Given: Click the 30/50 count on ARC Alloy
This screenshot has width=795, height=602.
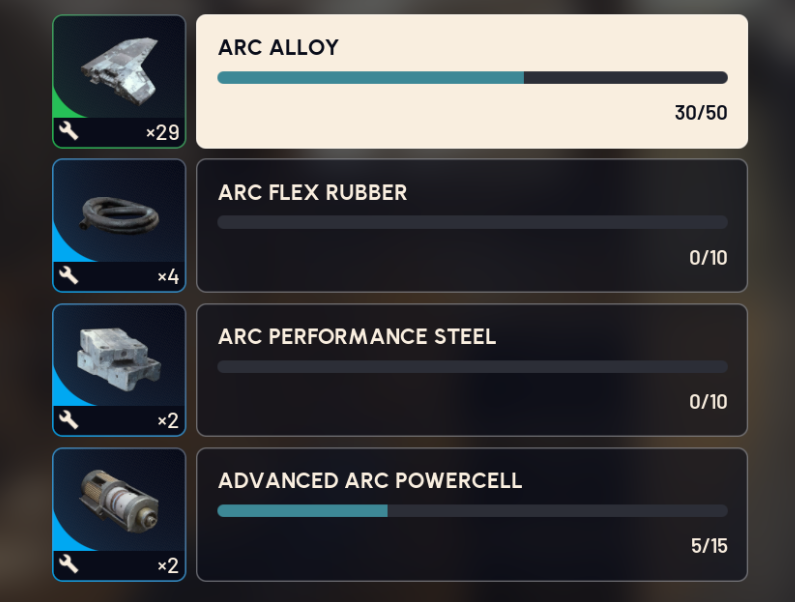Looking at the screenshot, I should tap(700, 113).
